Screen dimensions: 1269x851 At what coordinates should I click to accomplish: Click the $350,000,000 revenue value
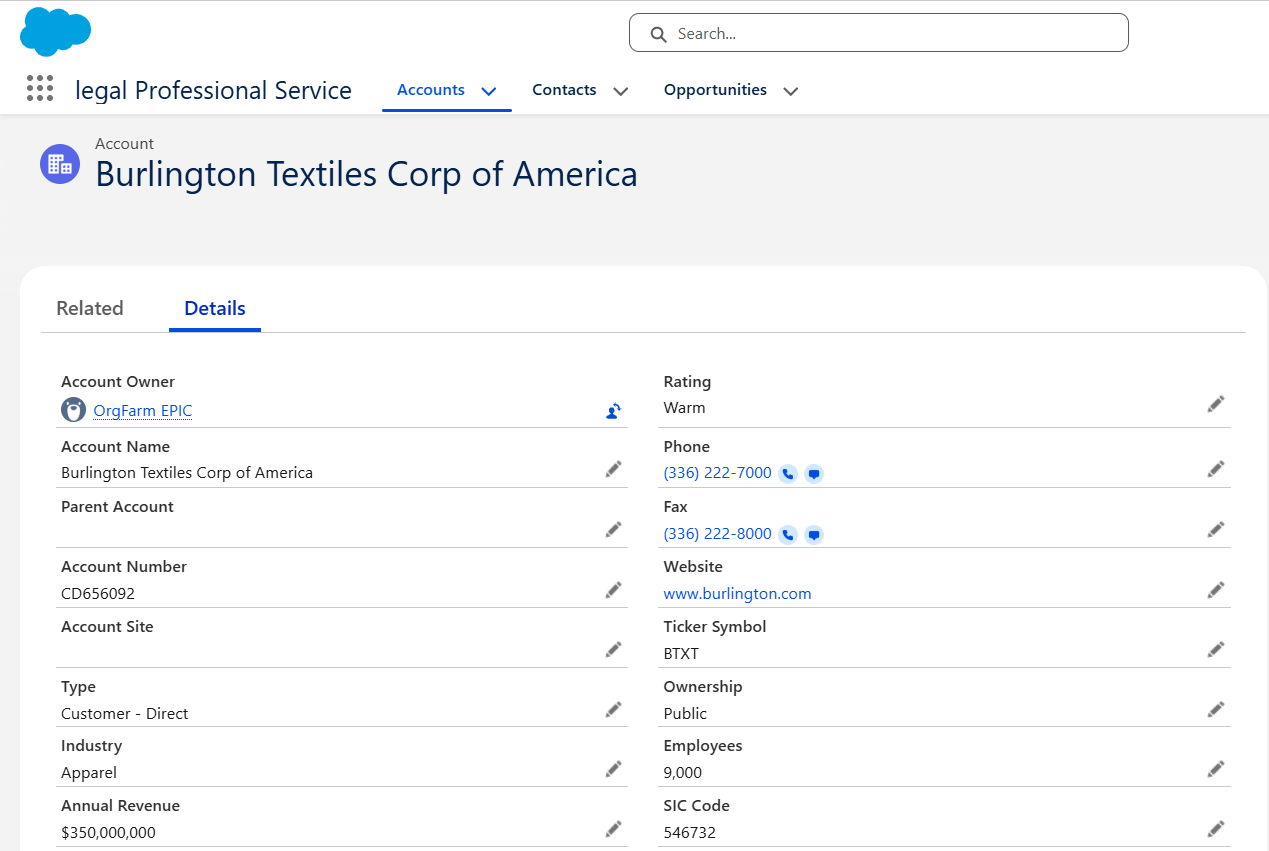click(x=108, y=832)
